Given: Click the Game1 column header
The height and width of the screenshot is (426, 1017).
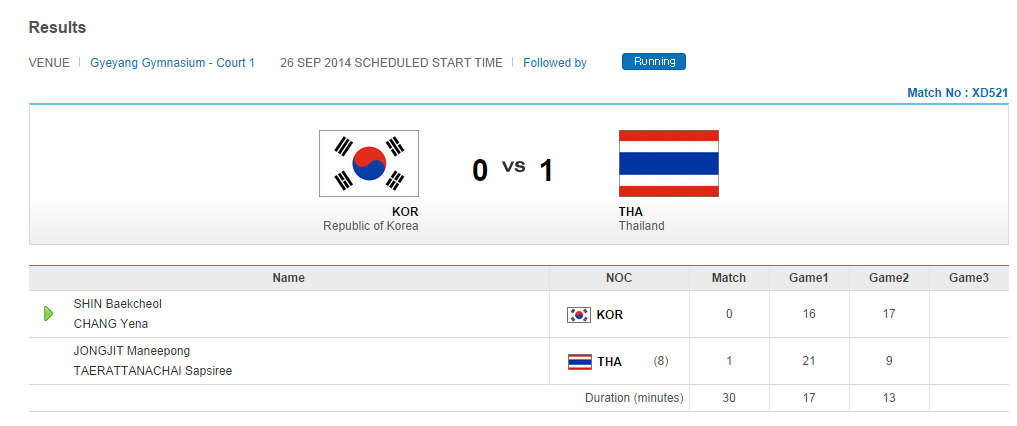Looking at the screenshot, I should (x=809, y=278).
